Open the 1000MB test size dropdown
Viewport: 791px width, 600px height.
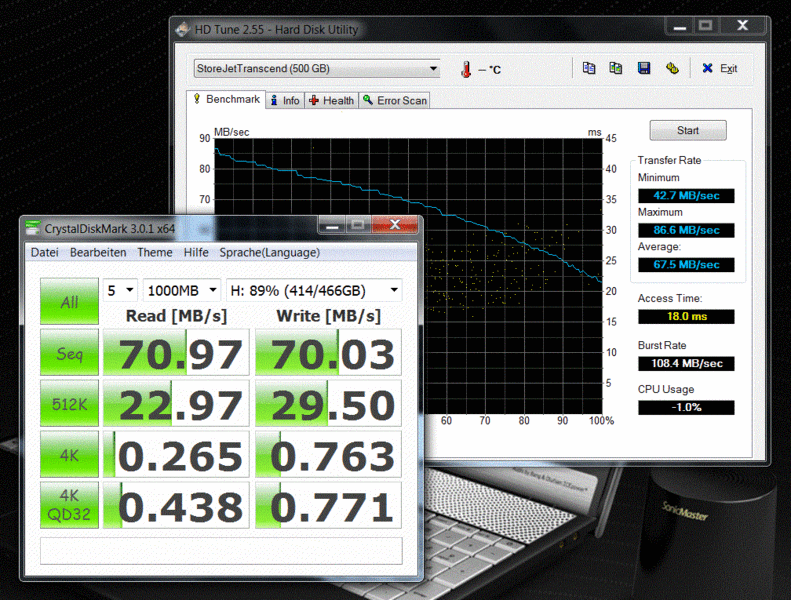pyautogui.click(x=182, y=290)
